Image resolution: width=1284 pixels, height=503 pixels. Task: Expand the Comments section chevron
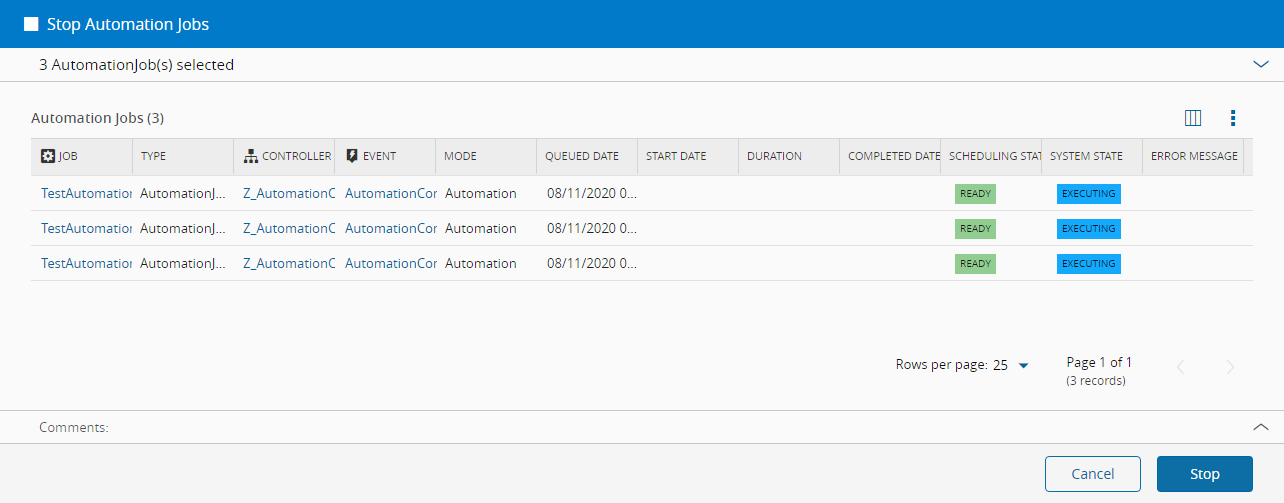pos(1260,426)
